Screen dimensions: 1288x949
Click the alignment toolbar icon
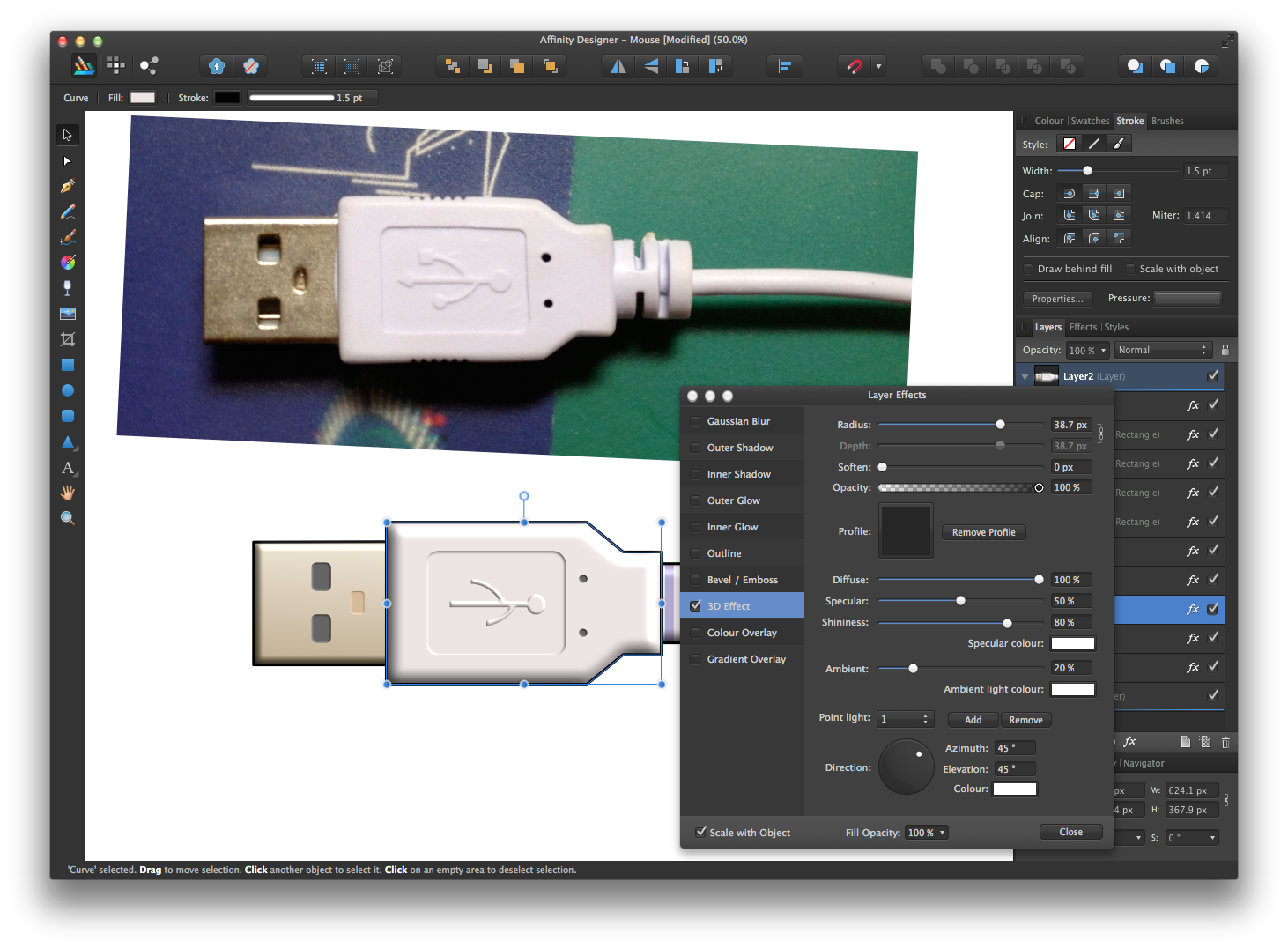(784, 66)
